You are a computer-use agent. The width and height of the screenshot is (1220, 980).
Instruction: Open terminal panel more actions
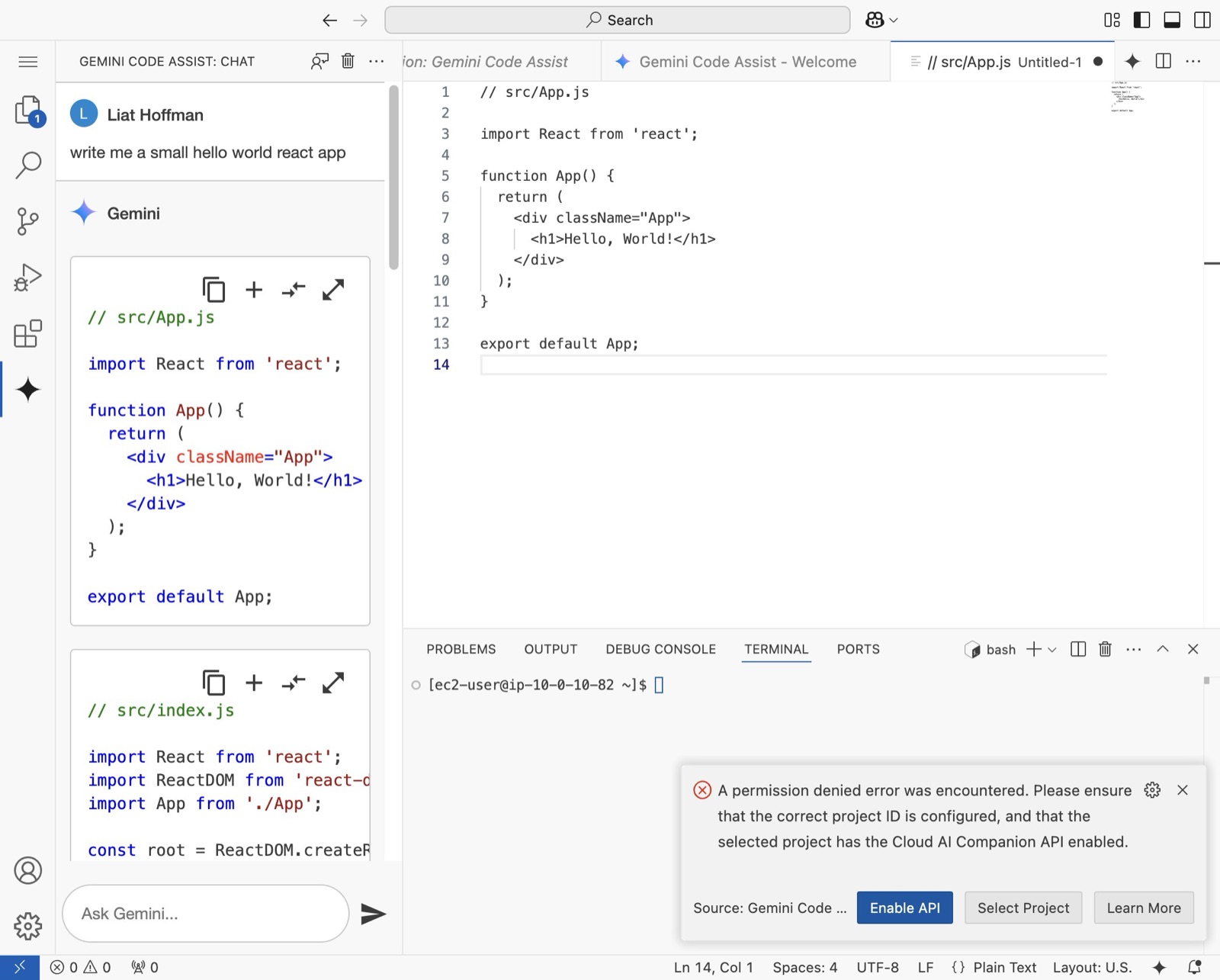(1134, 649)
